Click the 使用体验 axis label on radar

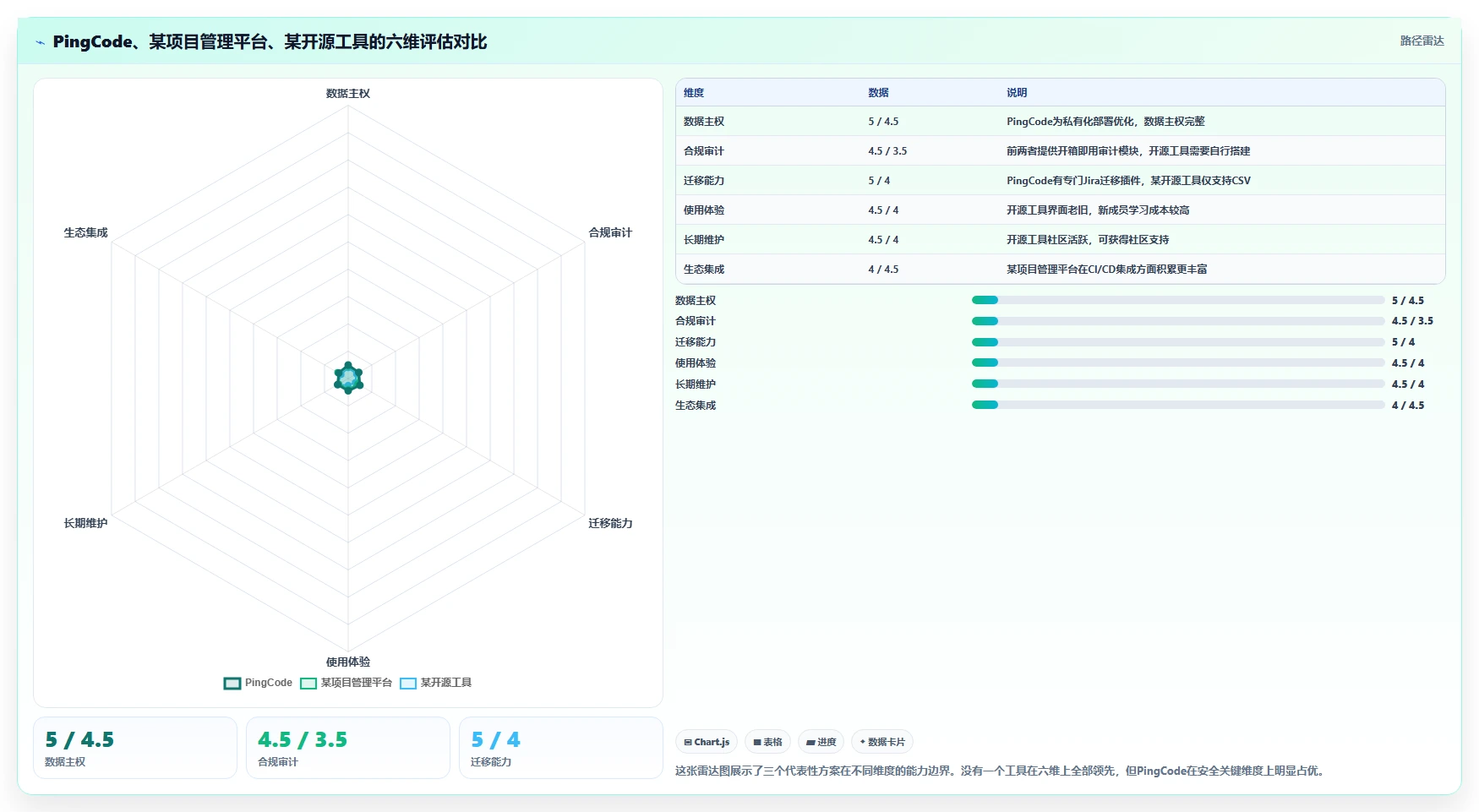tap(348, 662)
